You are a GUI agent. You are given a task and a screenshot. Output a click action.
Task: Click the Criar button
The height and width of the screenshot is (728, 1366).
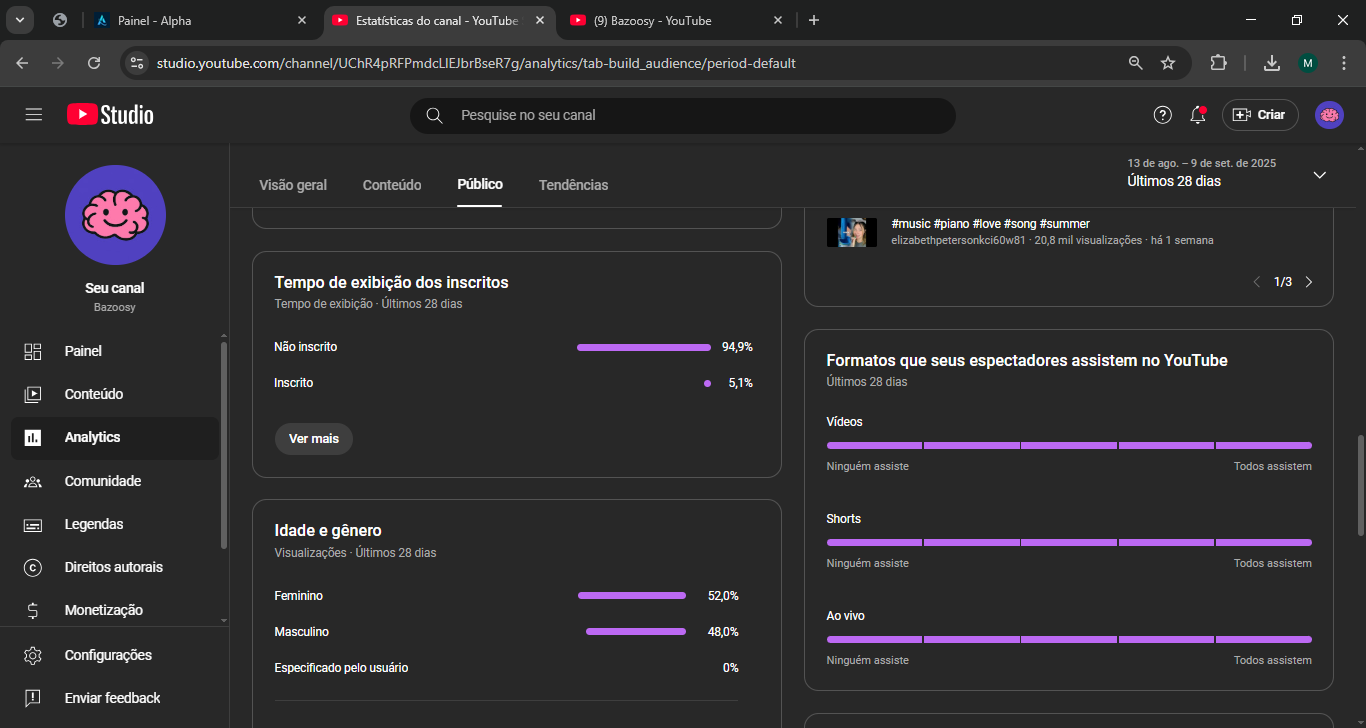(1260, 115)
